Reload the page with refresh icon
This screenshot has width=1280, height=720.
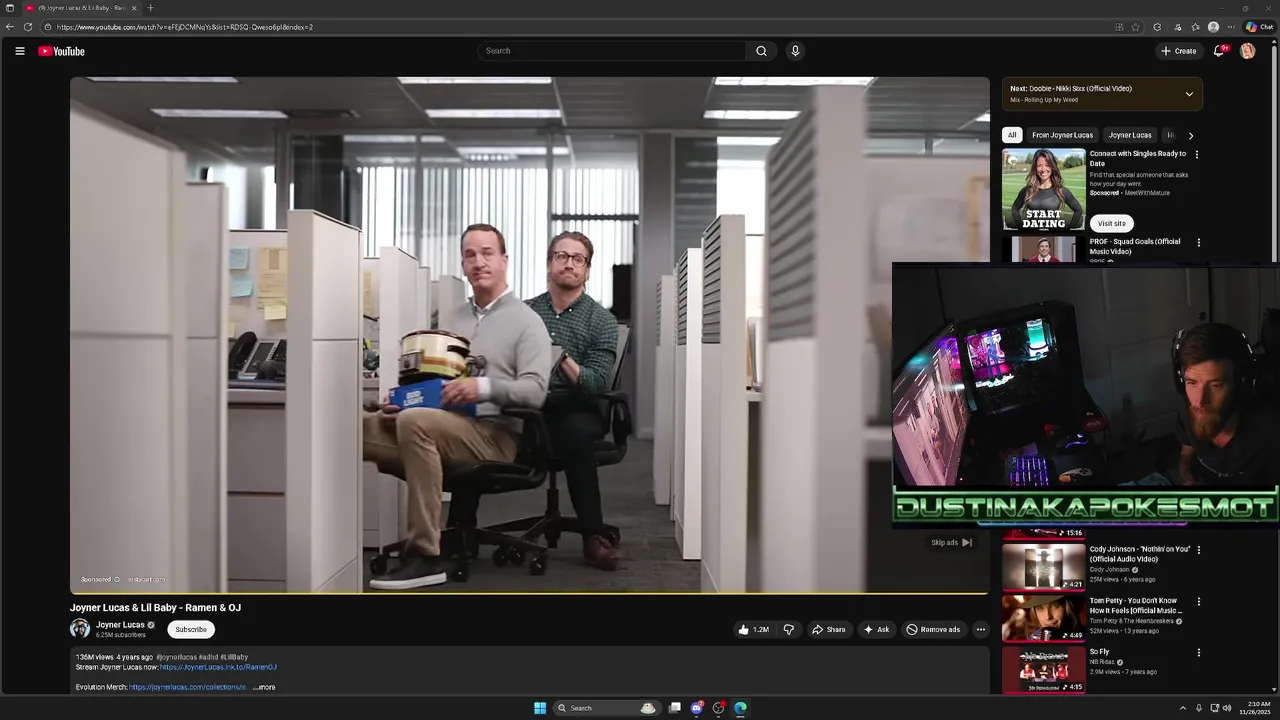click(28, 27)
